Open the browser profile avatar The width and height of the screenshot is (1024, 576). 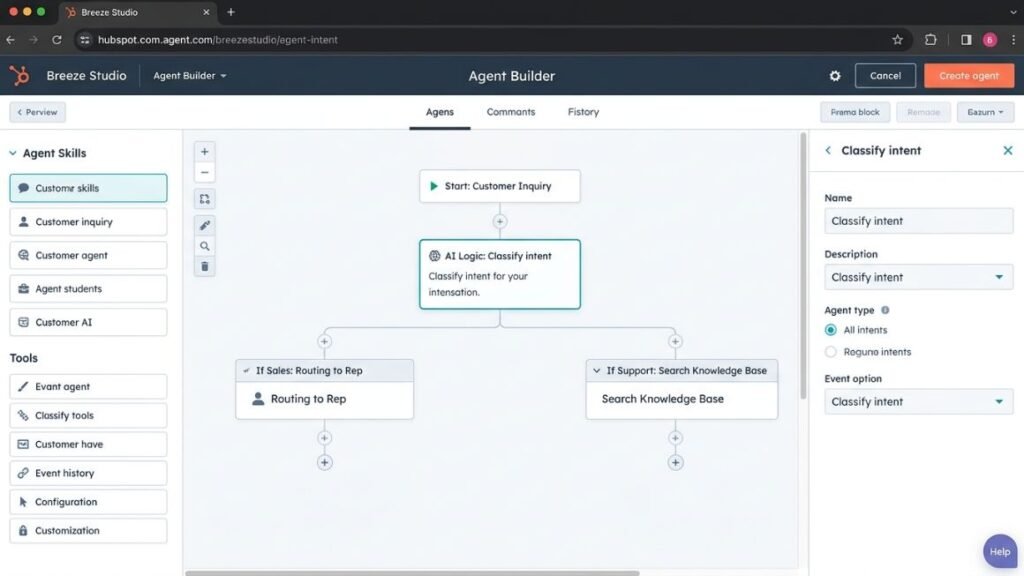[x=989, y=40]
